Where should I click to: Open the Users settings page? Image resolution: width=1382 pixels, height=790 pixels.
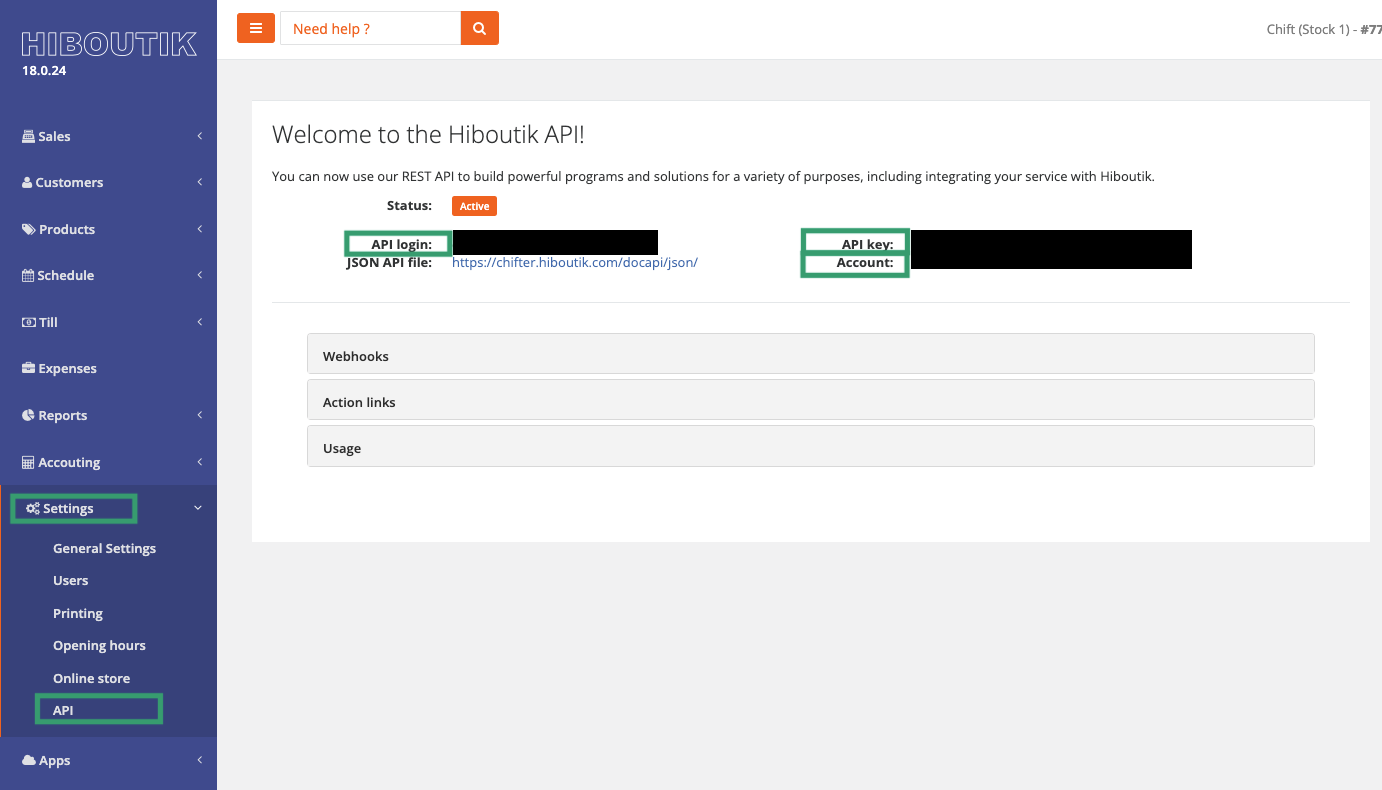(71, 580)
